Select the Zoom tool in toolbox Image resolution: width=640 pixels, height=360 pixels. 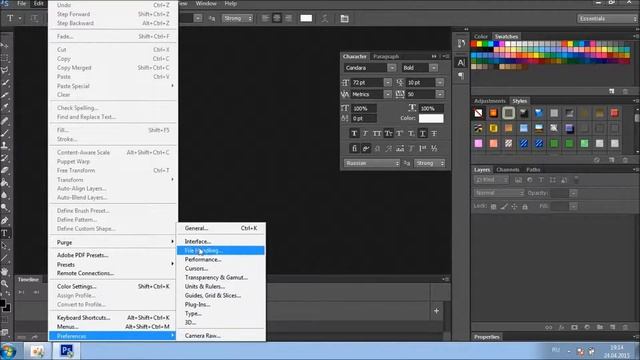pyautogui.click(x=5, y=284)
